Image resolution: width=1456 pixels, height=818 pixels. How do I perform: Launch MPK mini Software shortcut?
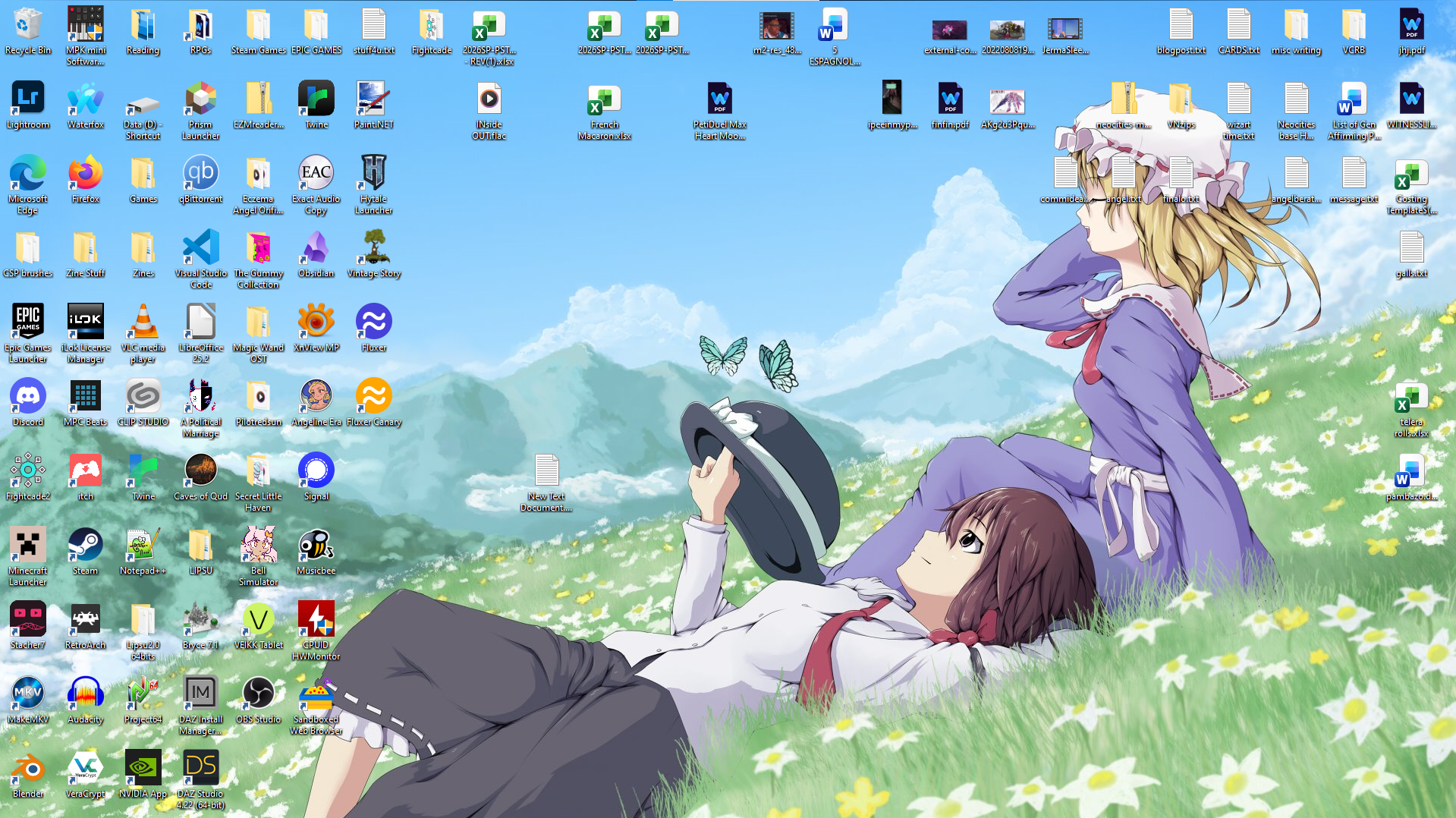(x=86, y=37)
